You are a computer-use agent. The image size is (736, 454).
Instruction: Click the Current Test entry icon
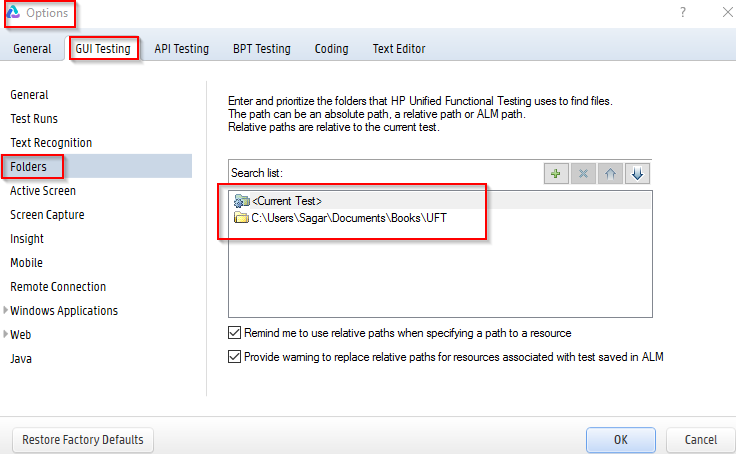pos(240,201)
